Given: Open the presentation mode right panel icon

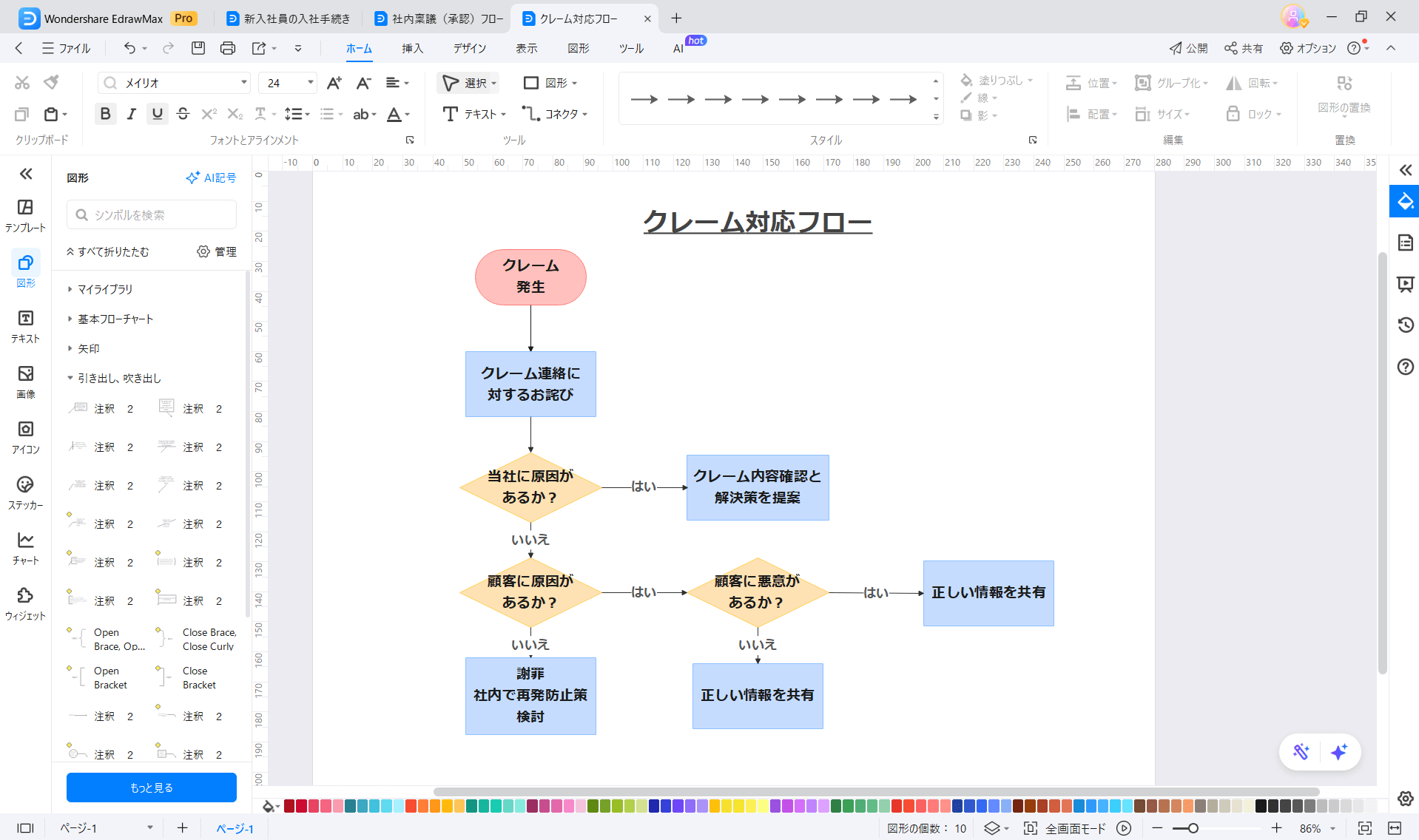Looking at the screenshot, I should point(1405,284).
